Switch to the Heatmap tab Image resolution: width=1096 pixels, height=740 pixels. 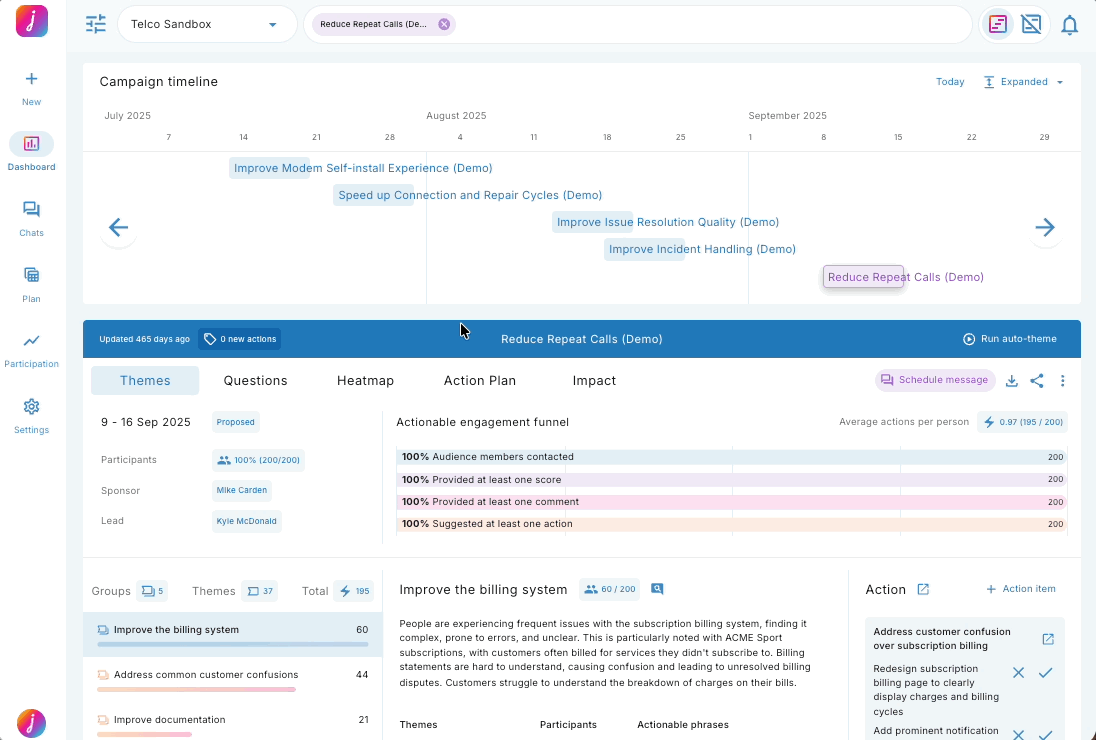(365, 381)
